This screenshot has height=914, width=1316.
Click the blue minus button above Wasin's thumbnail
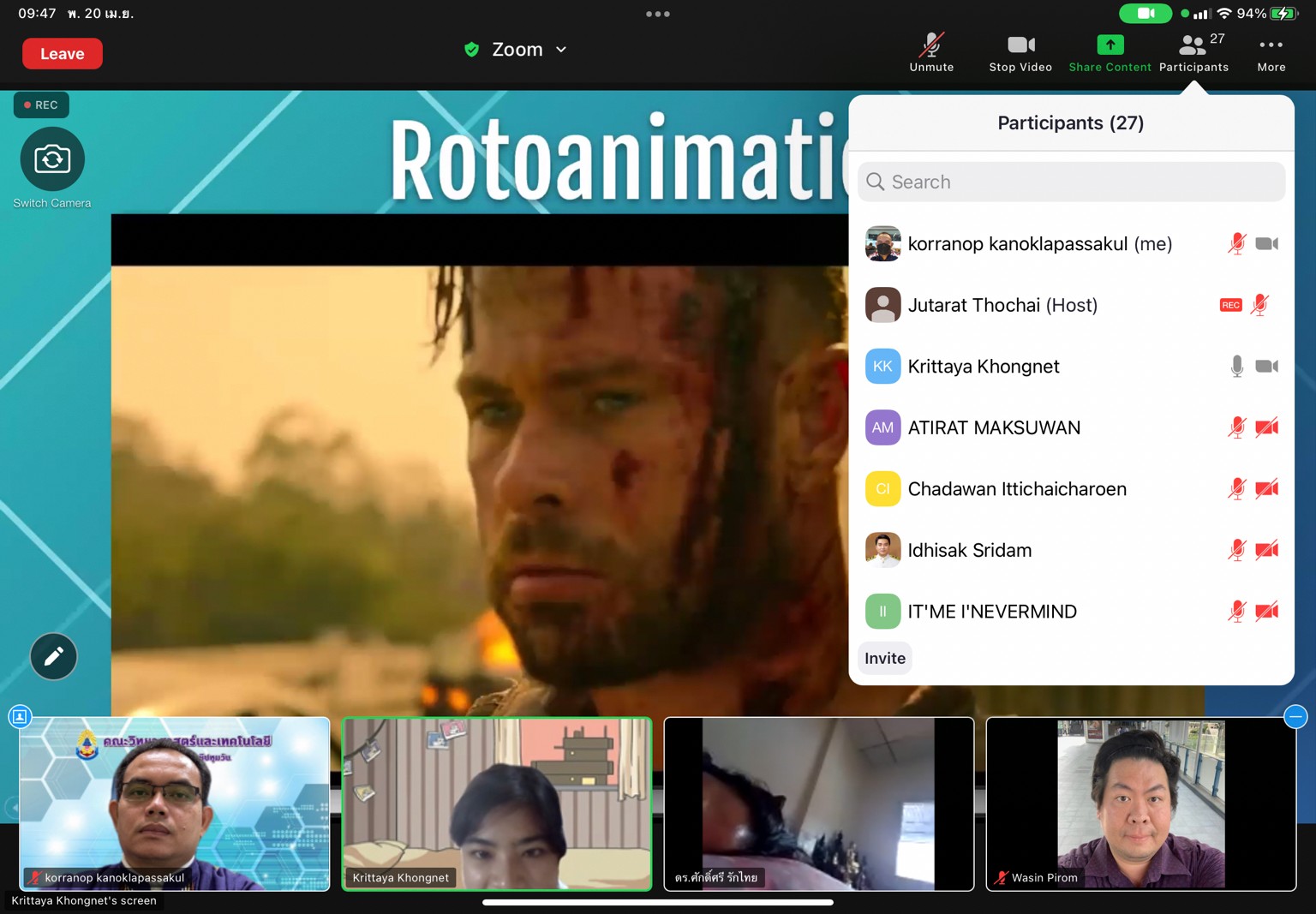coord(1295,716)
